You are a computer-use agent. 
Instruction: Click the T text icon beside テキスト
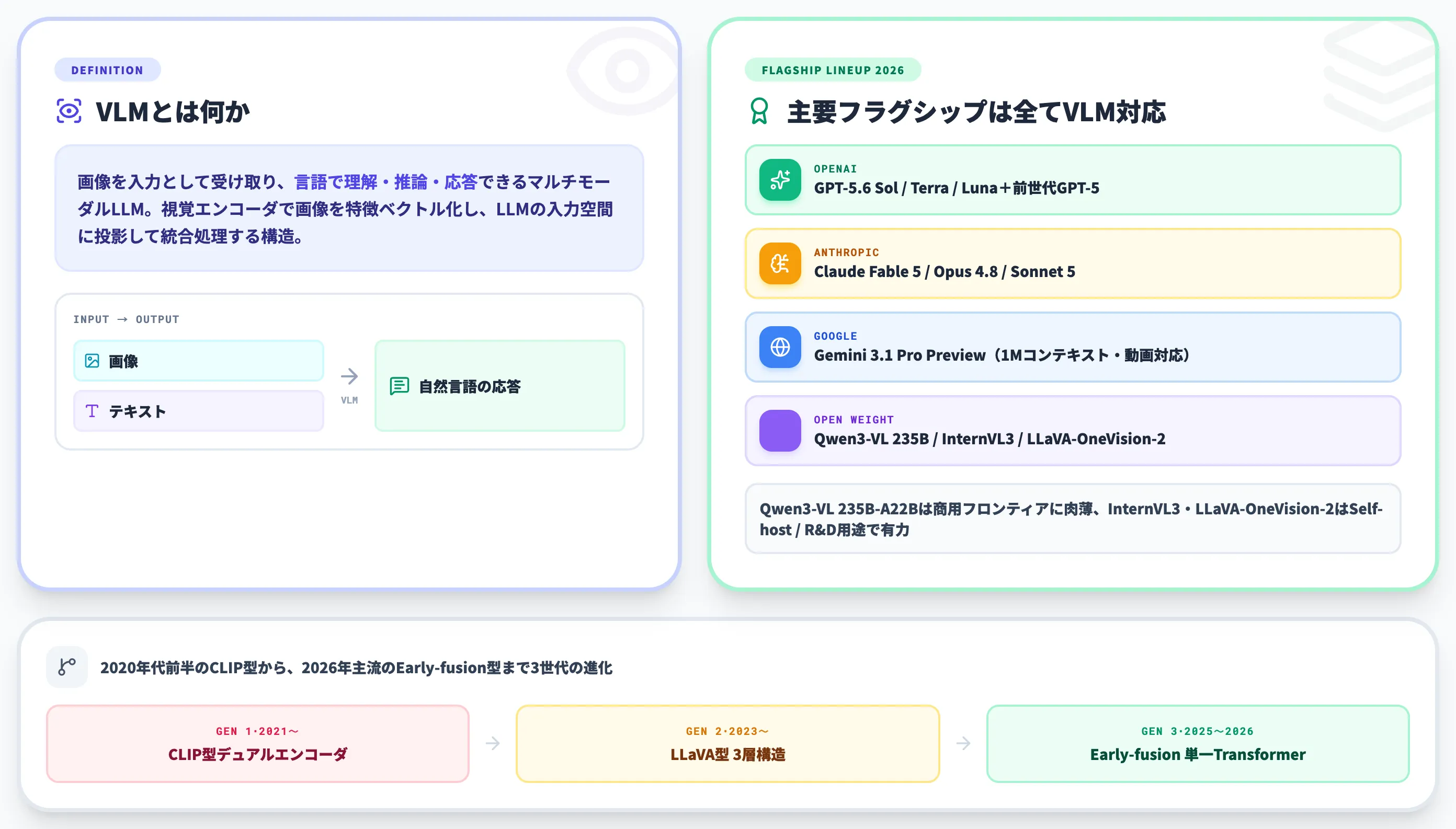pyautogui.click(x=92, y=411)
